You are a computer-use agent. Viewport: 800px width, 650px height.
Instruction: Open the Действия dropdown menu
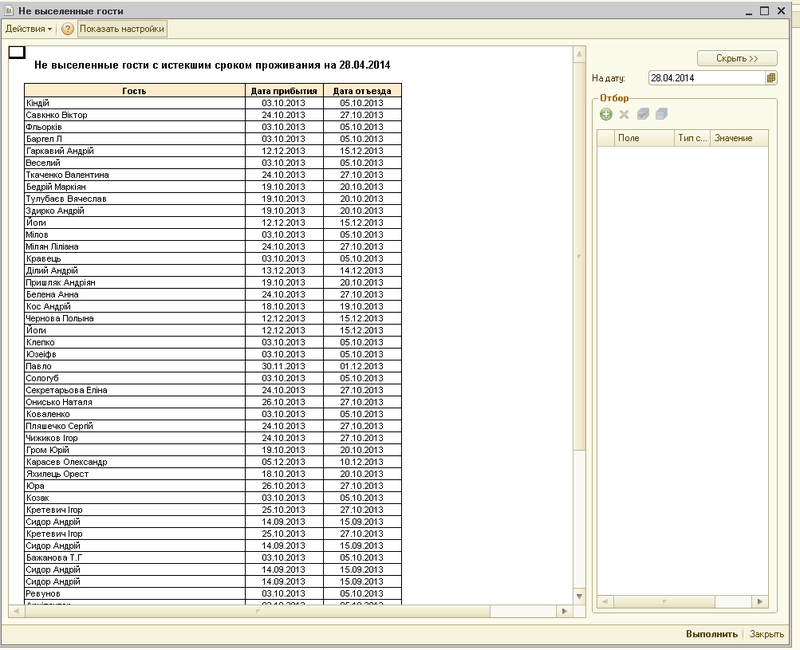tap(29, 29)
